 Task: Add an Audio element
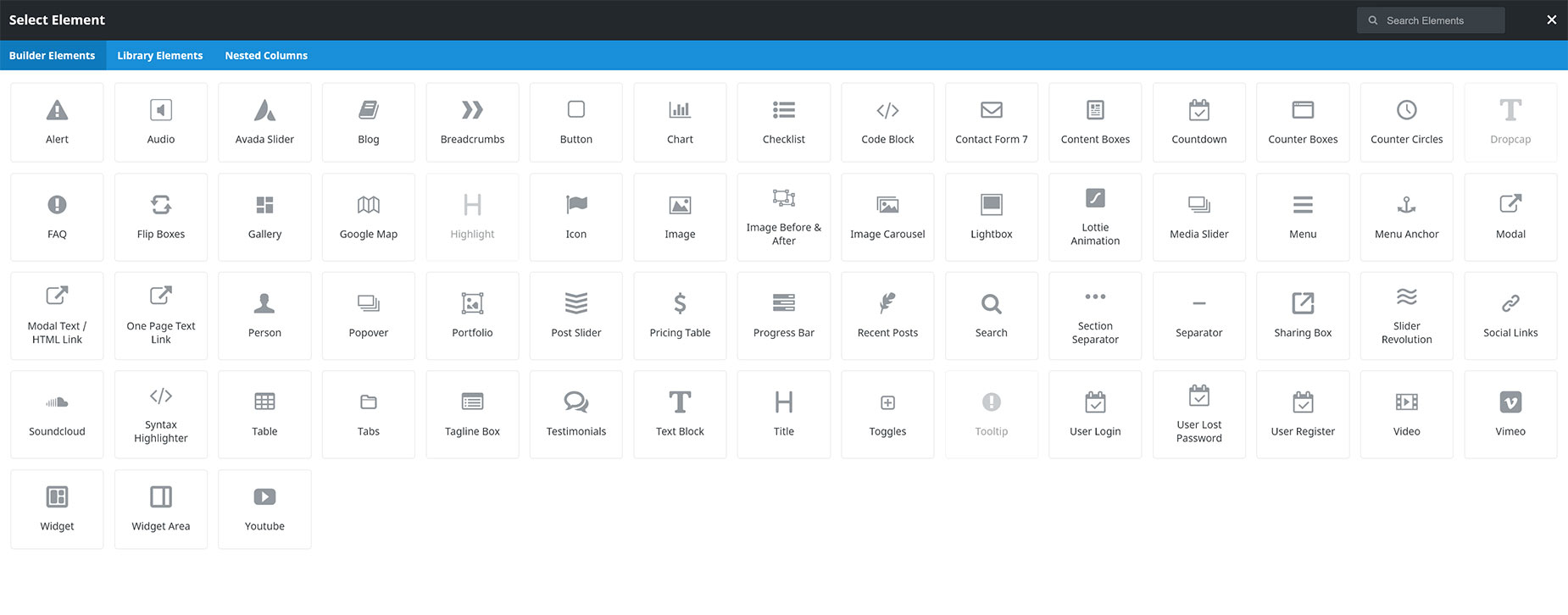pyautogui.click(x=161, y=122)
